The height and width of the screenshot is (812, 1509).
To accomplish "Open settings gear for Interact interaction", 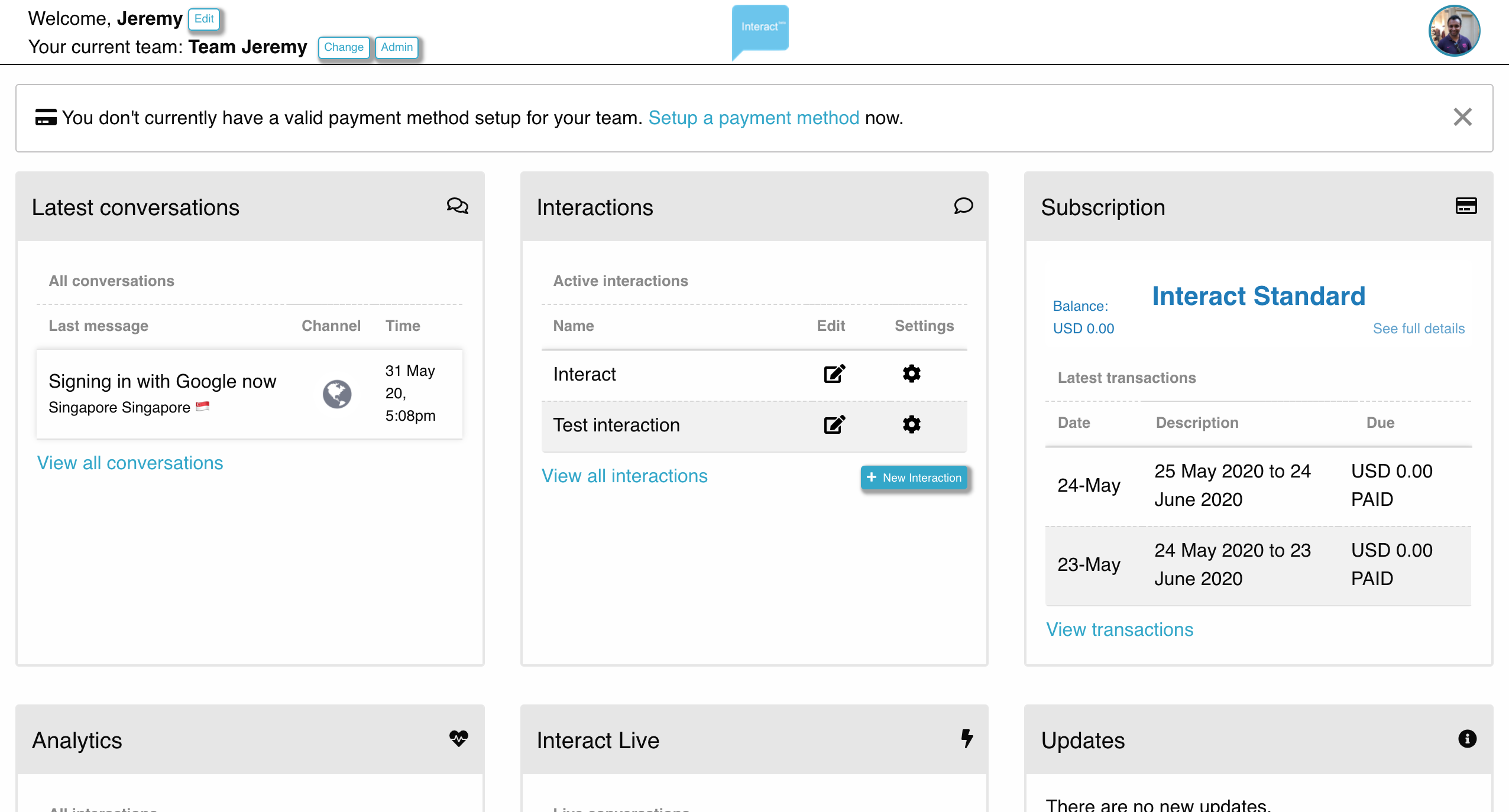I will (x=911, y=373).
